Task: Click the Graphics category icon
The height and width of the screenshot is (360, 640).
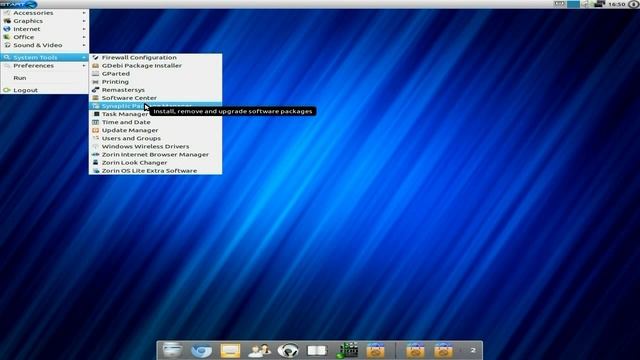Action: tap(7, 21)
